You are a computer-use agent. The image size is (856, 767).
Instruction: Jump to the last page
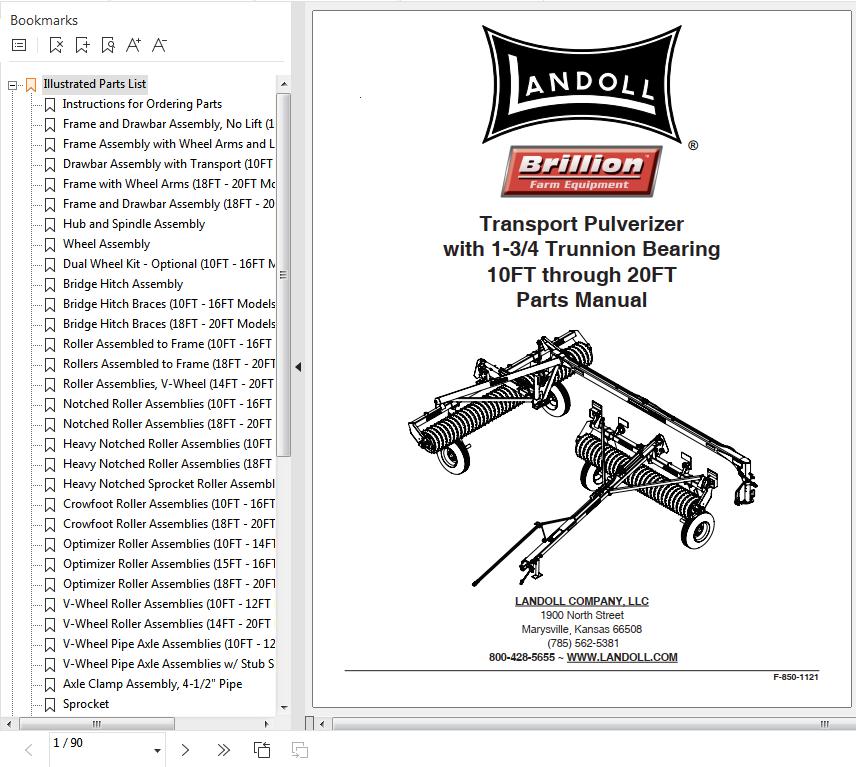[x=223, y=750]
